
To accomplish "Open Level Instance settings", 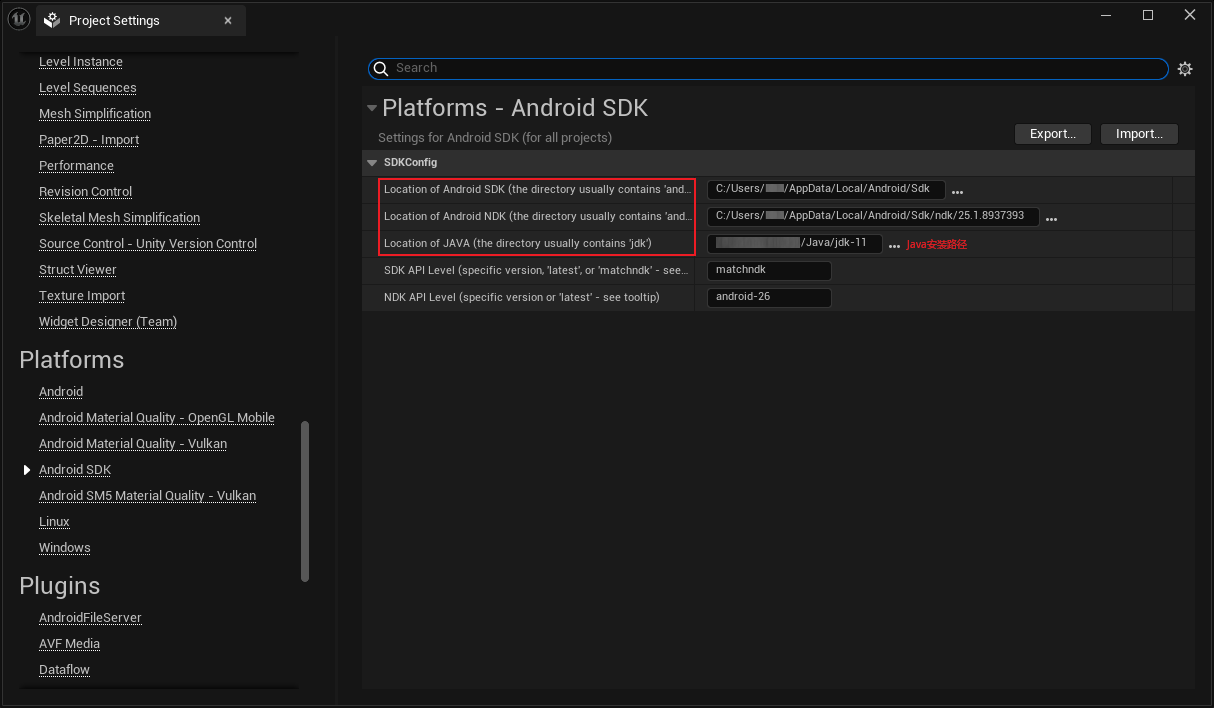I will point(81,62).
